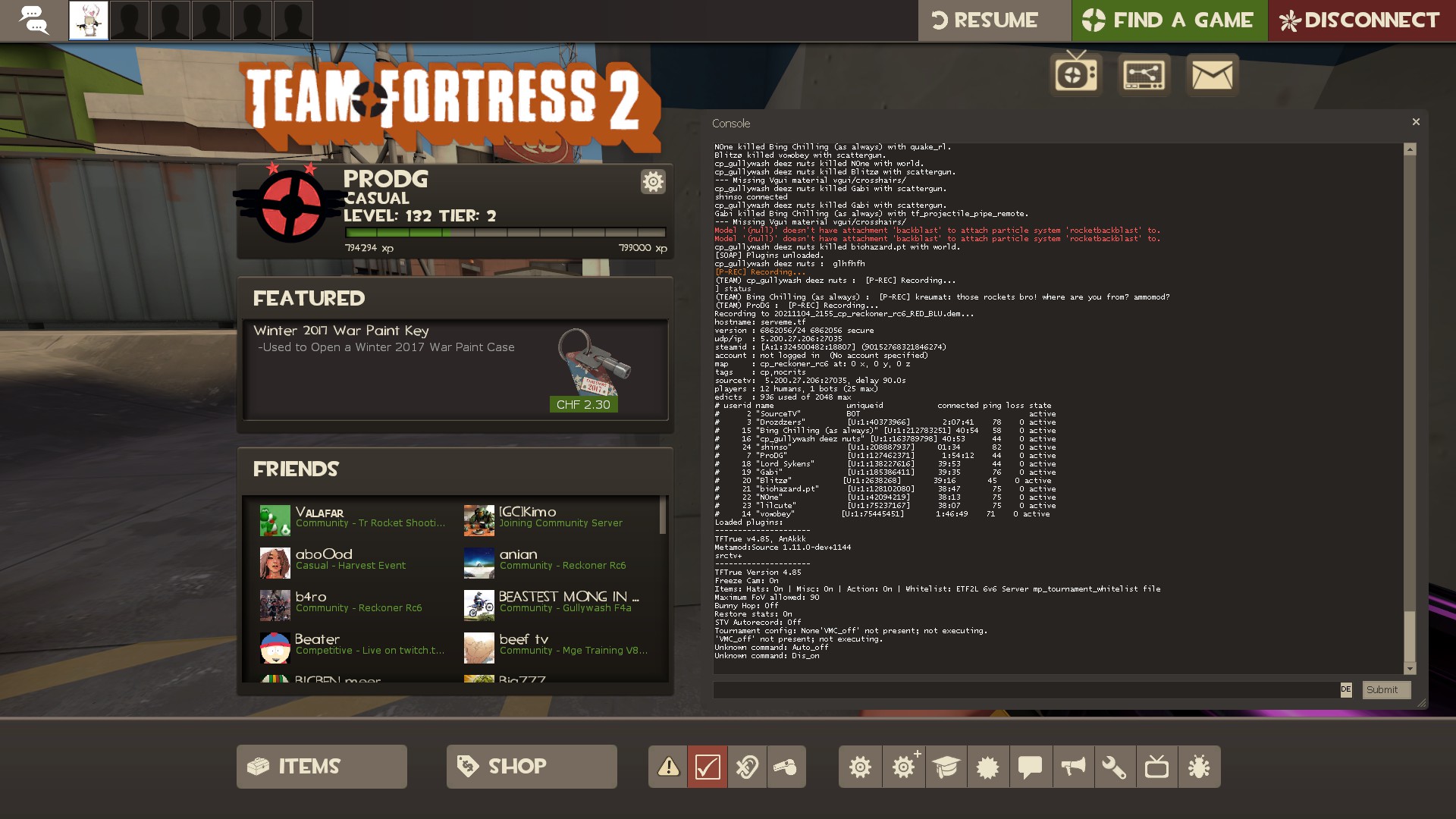
Task: Click the first empty party member slot
Action: pos(130,20)
